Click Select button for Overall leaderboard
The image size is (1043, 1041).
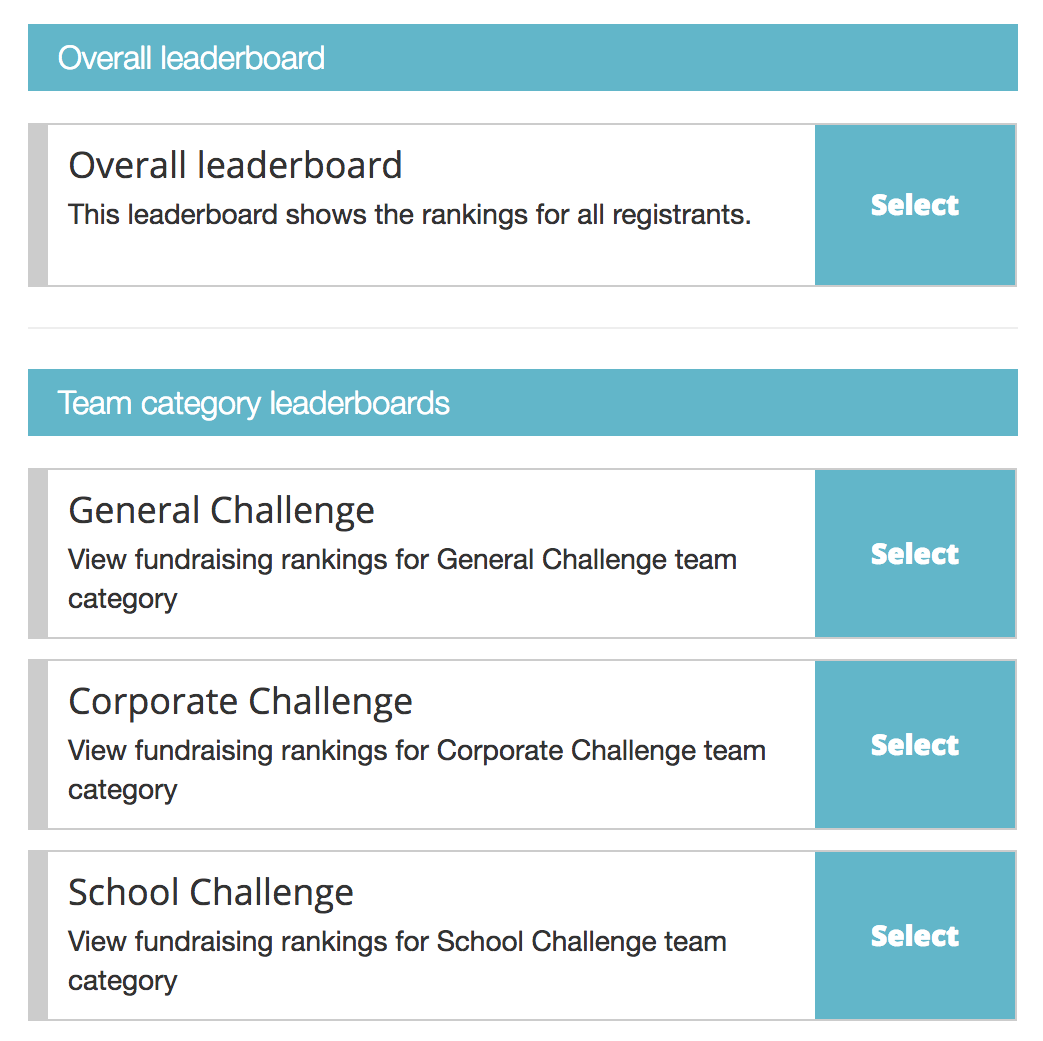point(914,205)
